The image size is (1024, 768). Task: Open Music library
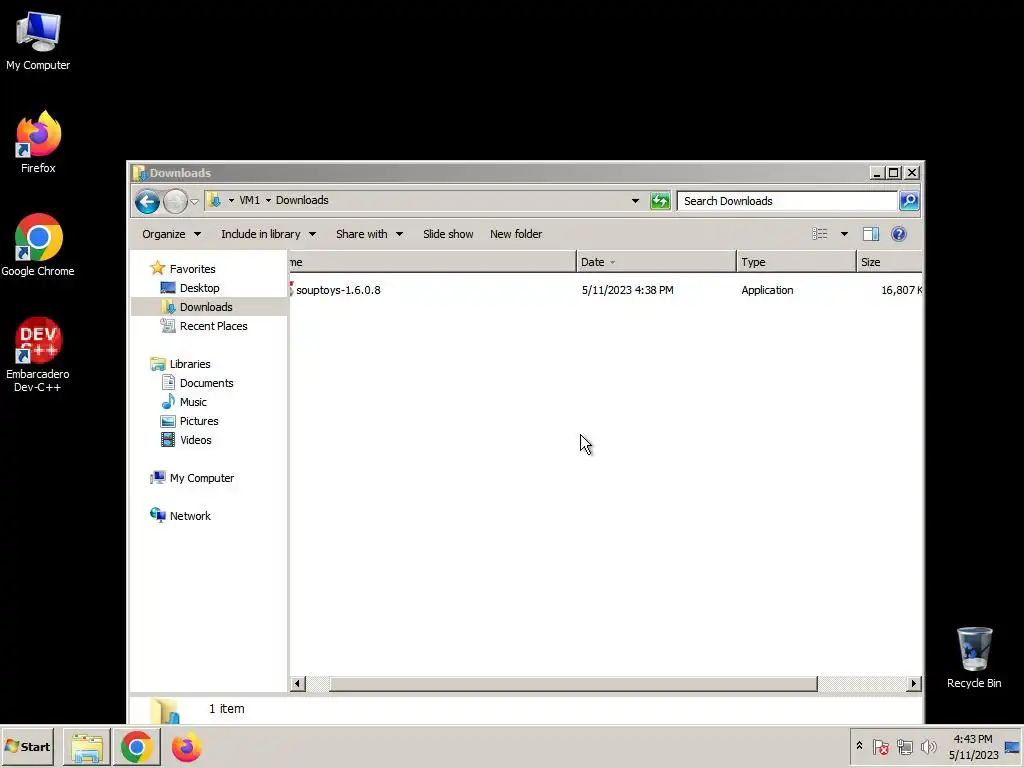(x=193, y=402)
